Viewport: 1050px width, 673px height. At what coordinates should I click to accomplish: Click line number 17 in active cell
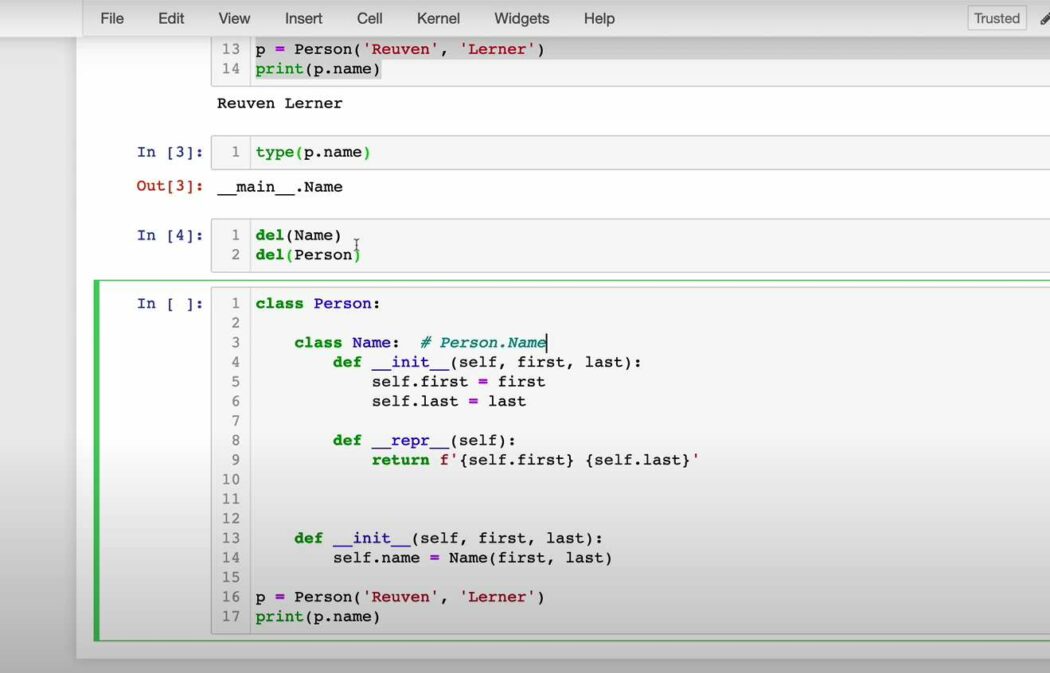[x=231, y=616]
